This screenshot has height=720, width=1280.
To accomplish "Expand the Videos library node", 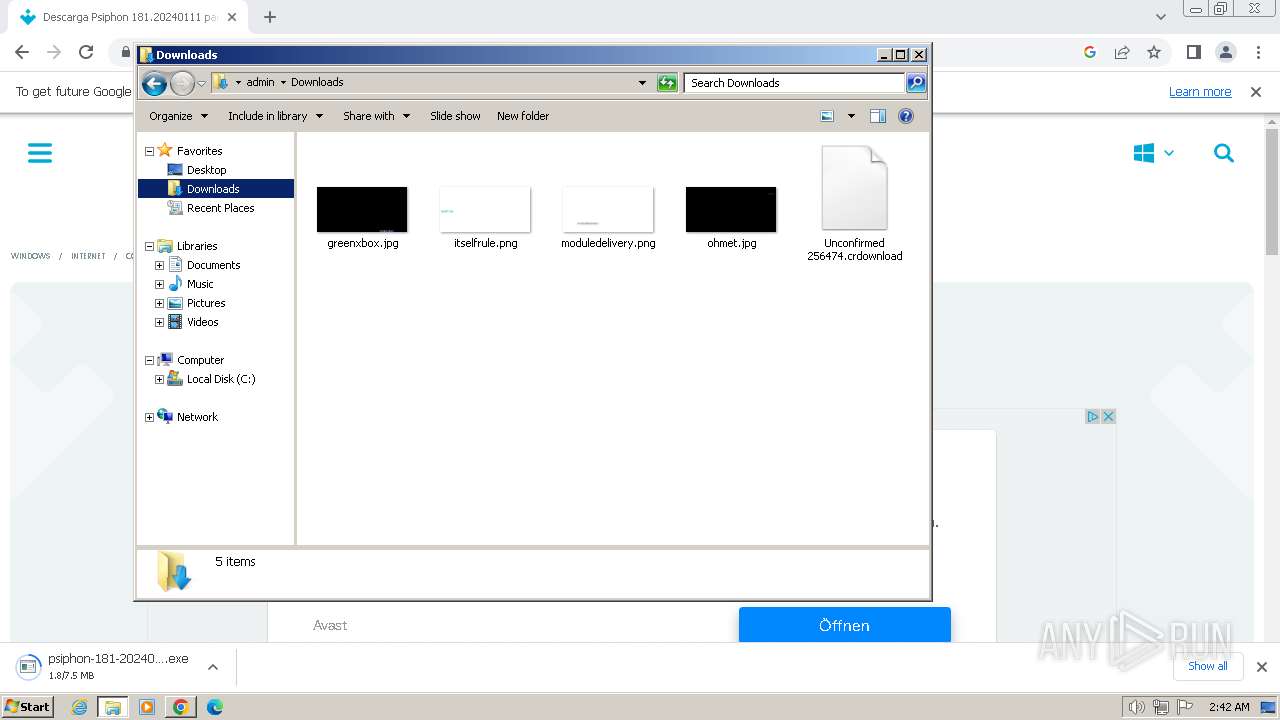I will pos(159,322).
